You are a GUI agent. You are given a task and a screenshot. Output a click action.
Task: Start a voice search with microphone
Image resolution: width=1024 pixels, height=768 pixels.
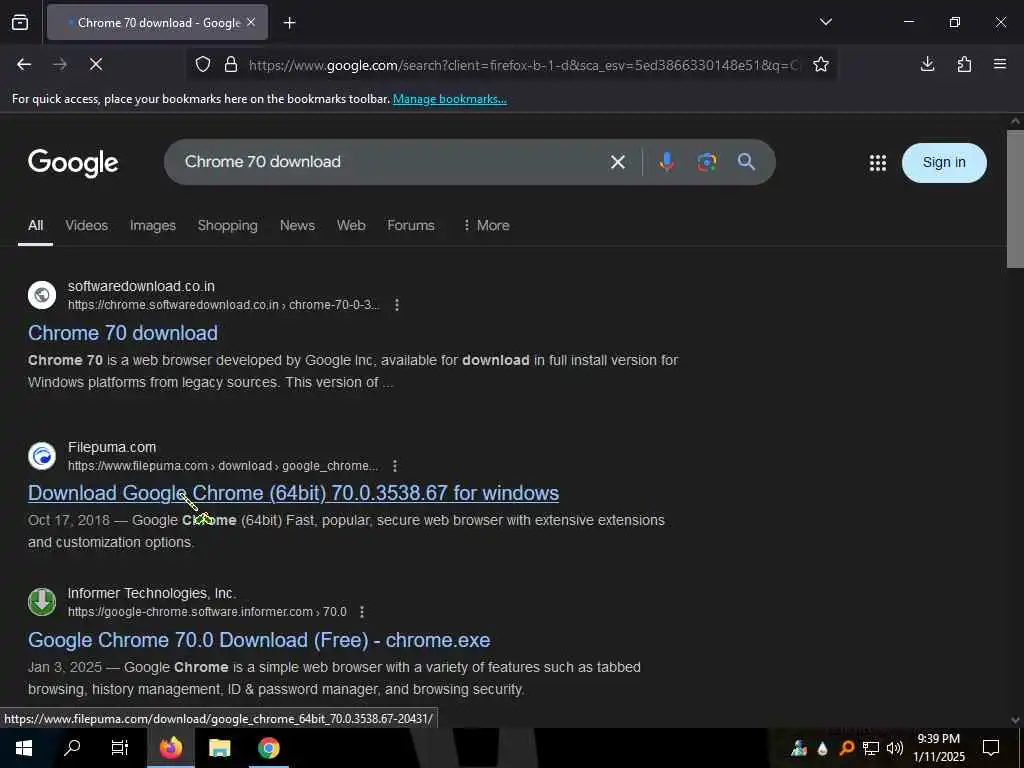[667, 162]
